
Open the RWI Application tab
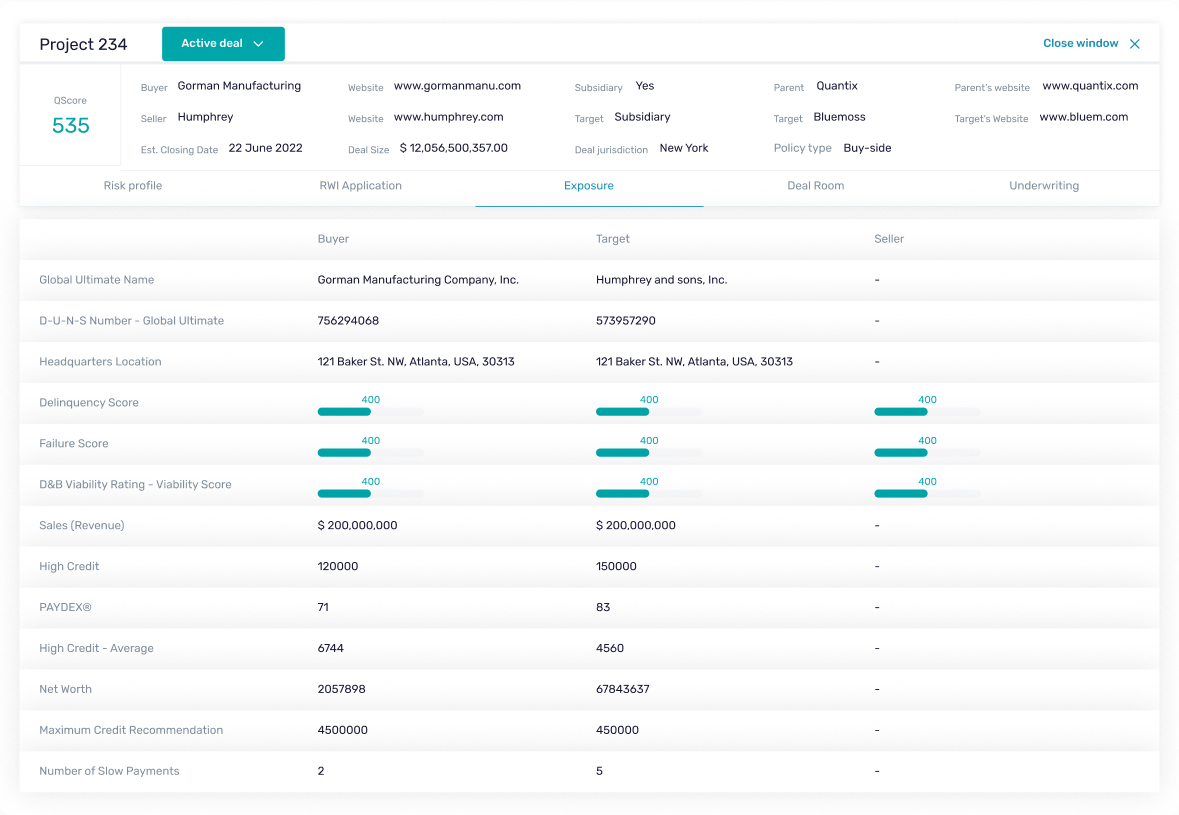[x=360, y=185]
